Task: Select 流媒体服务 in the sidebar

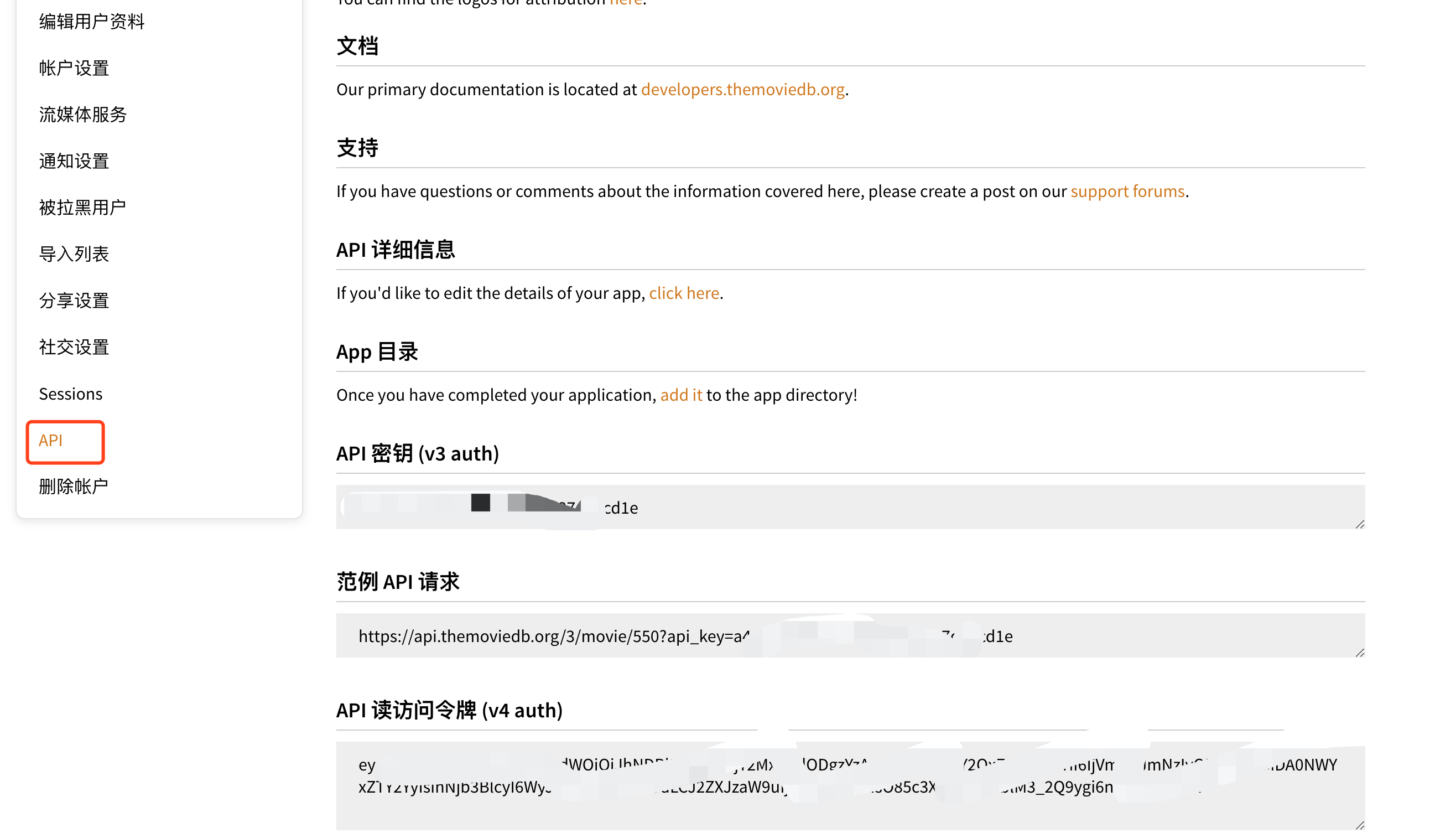Action: [x=82, y=115]
